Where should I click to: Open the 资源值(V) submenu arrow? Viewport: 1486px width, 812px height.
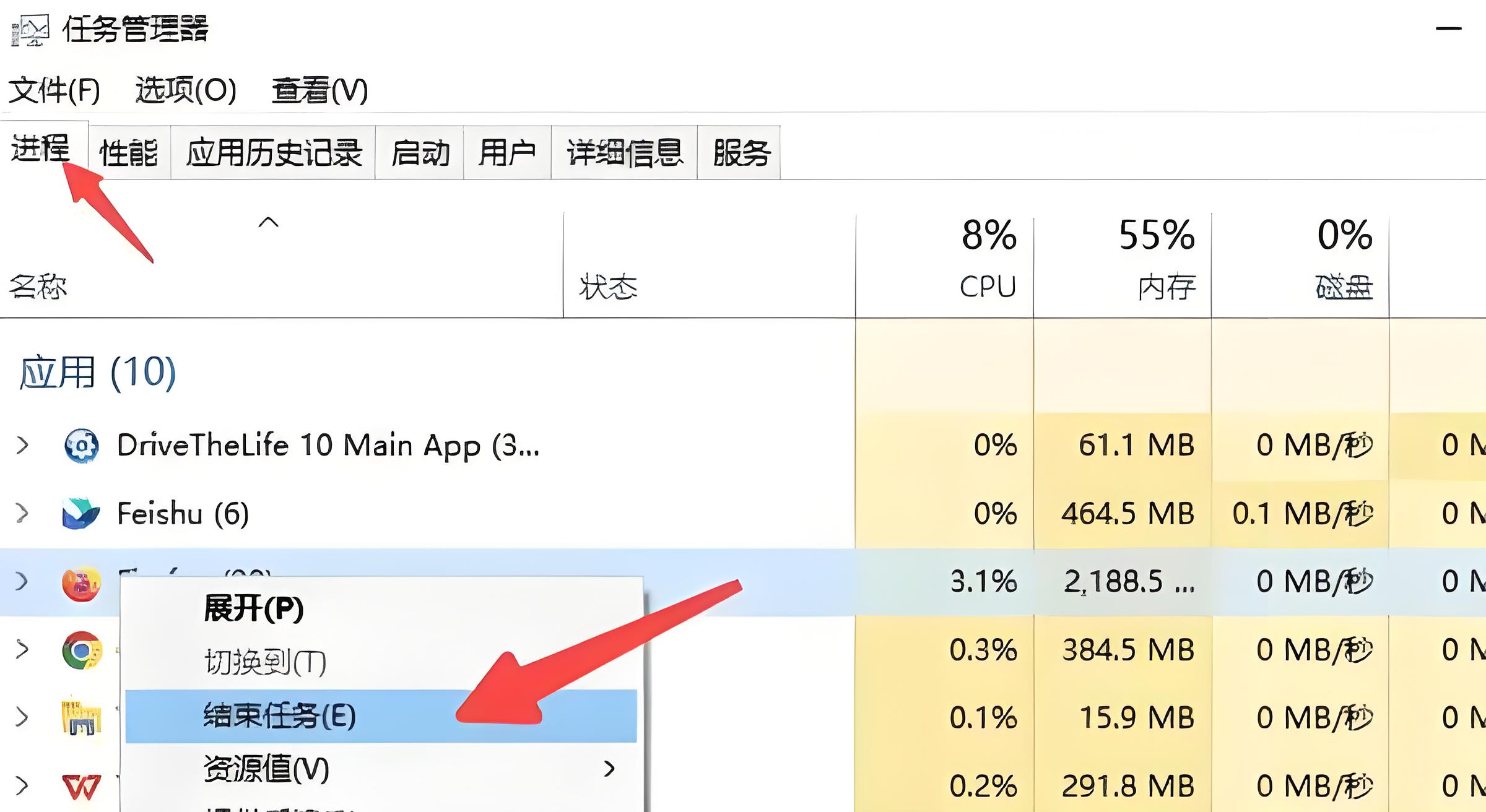click(x=609, y=769)
